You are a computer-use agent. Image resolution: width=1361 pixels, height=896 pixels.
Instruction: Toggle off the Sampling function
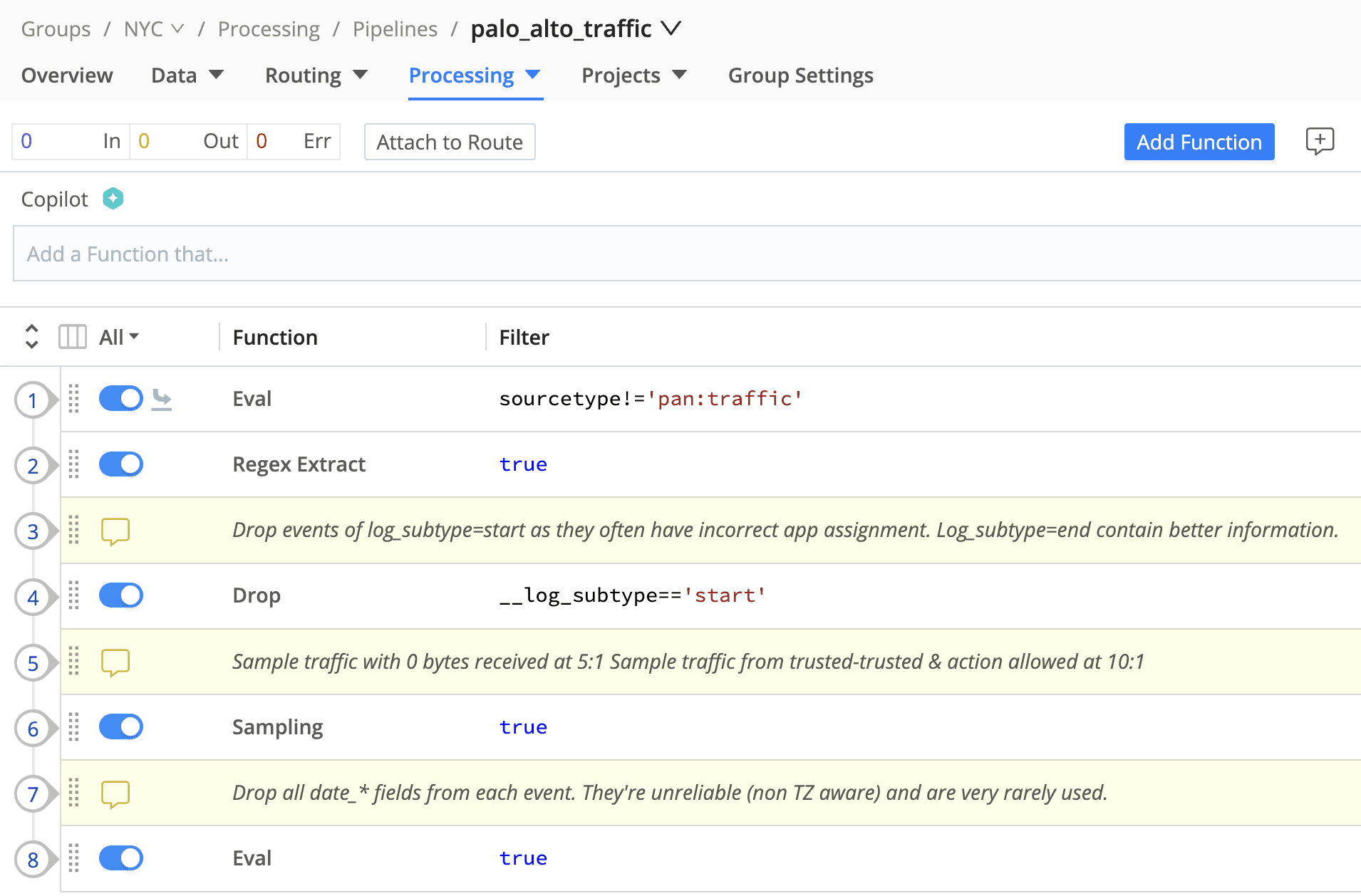click(x=121, y=727)
